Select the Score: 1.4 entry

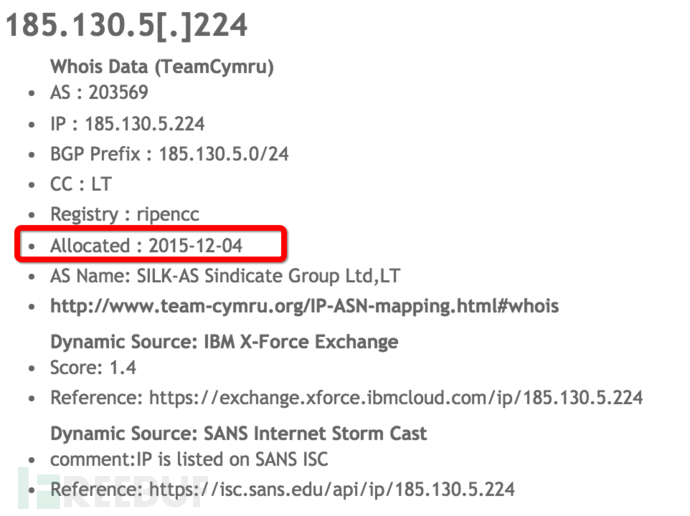[93, 368]
